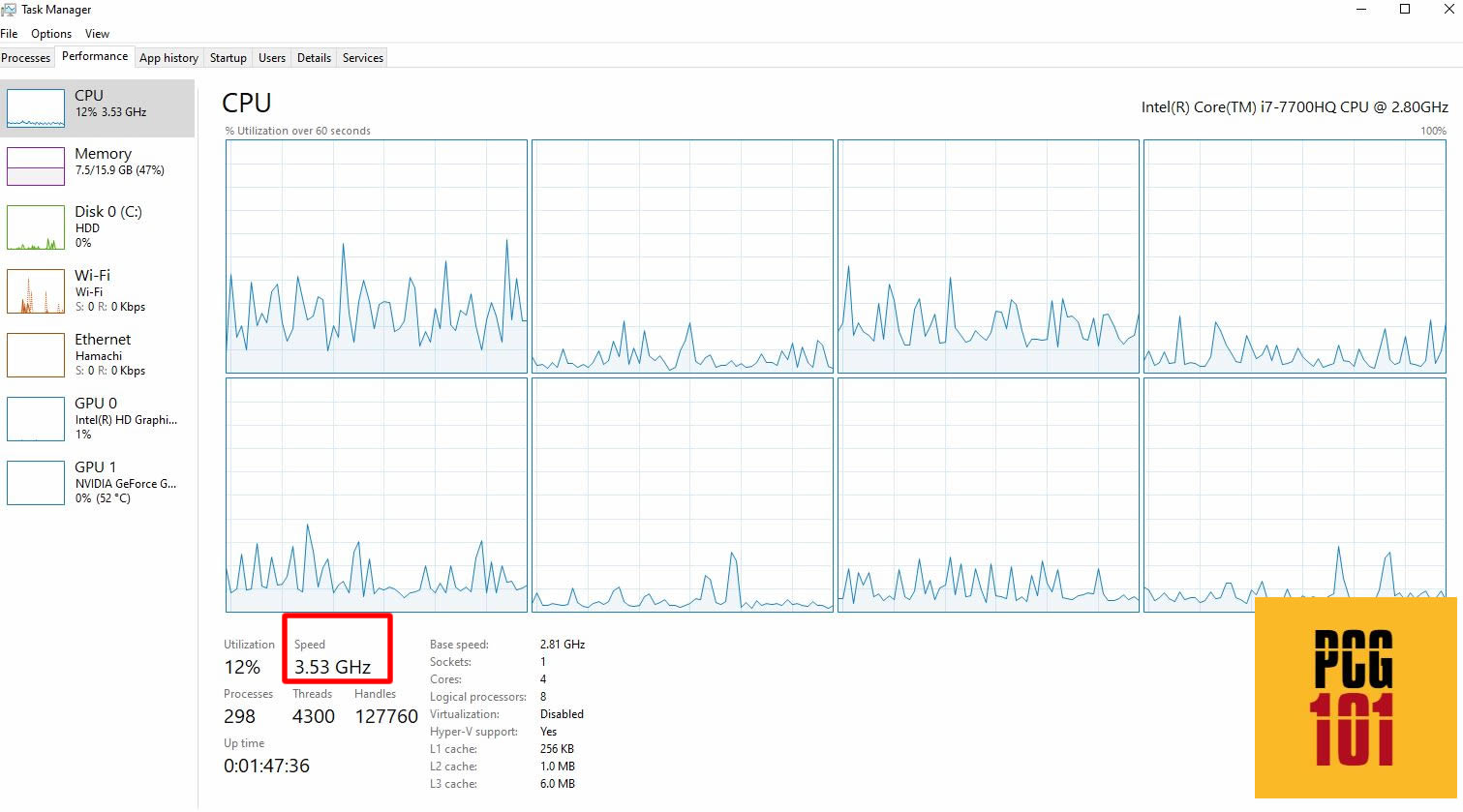This screenshot has width=1463, height=812.
Task: Click the first logical processor utilization graph
Action: coord(376,255)
